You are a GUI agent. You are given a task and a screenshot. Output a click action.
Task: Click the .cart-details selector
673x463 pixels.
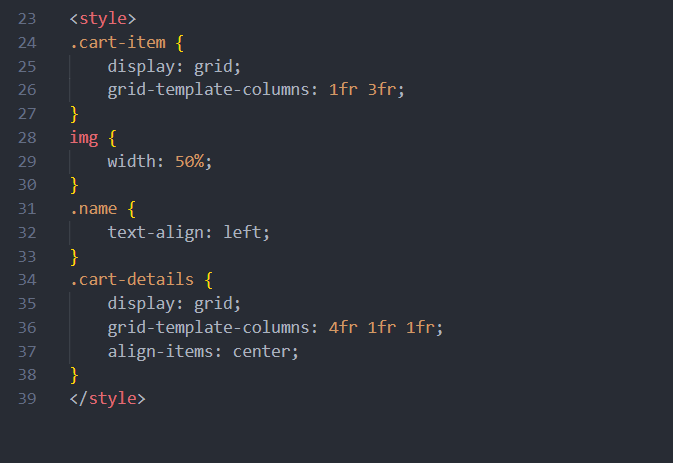131,280
